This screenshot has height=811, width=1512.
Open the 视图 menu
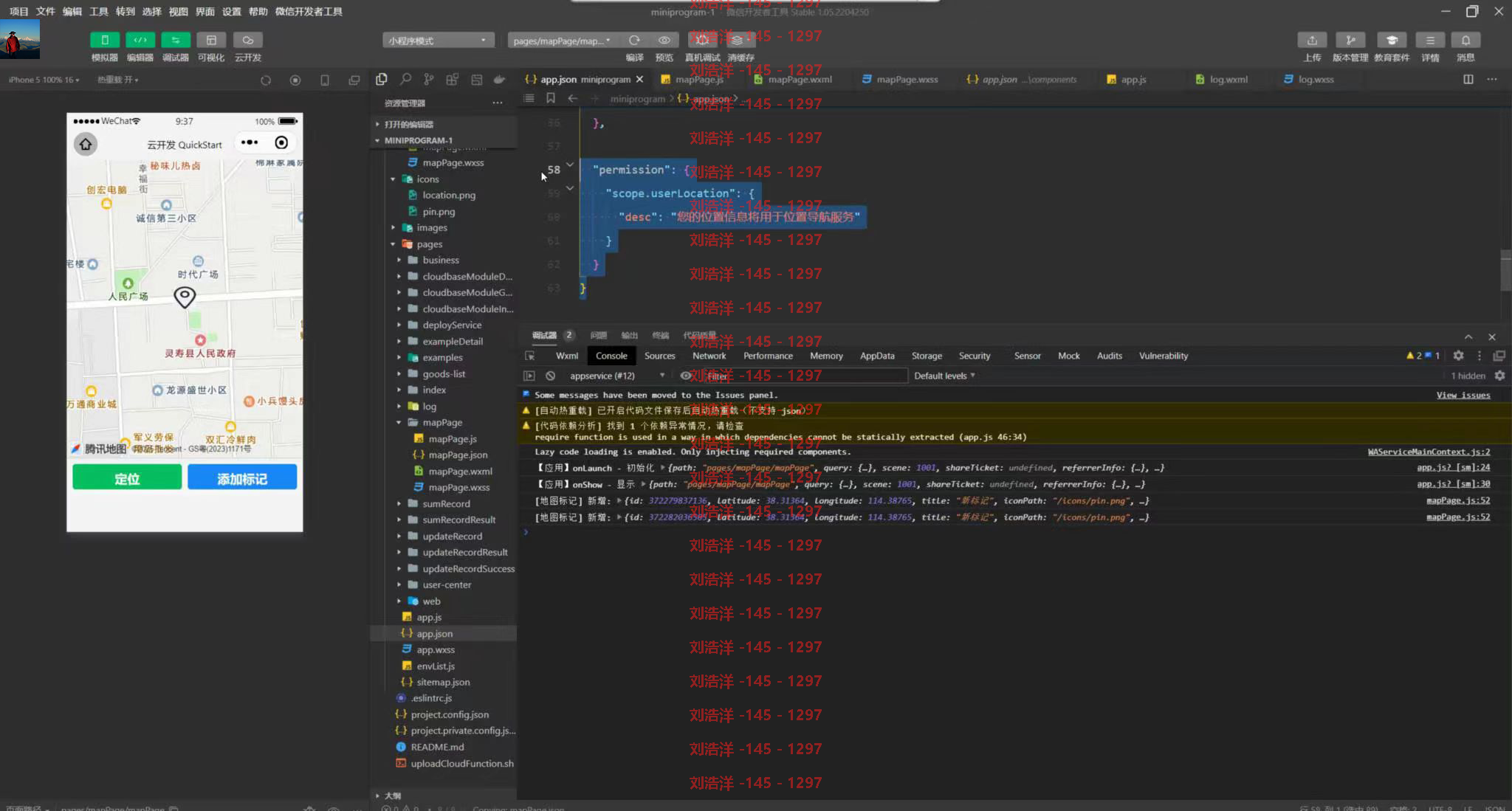(178, 11)
